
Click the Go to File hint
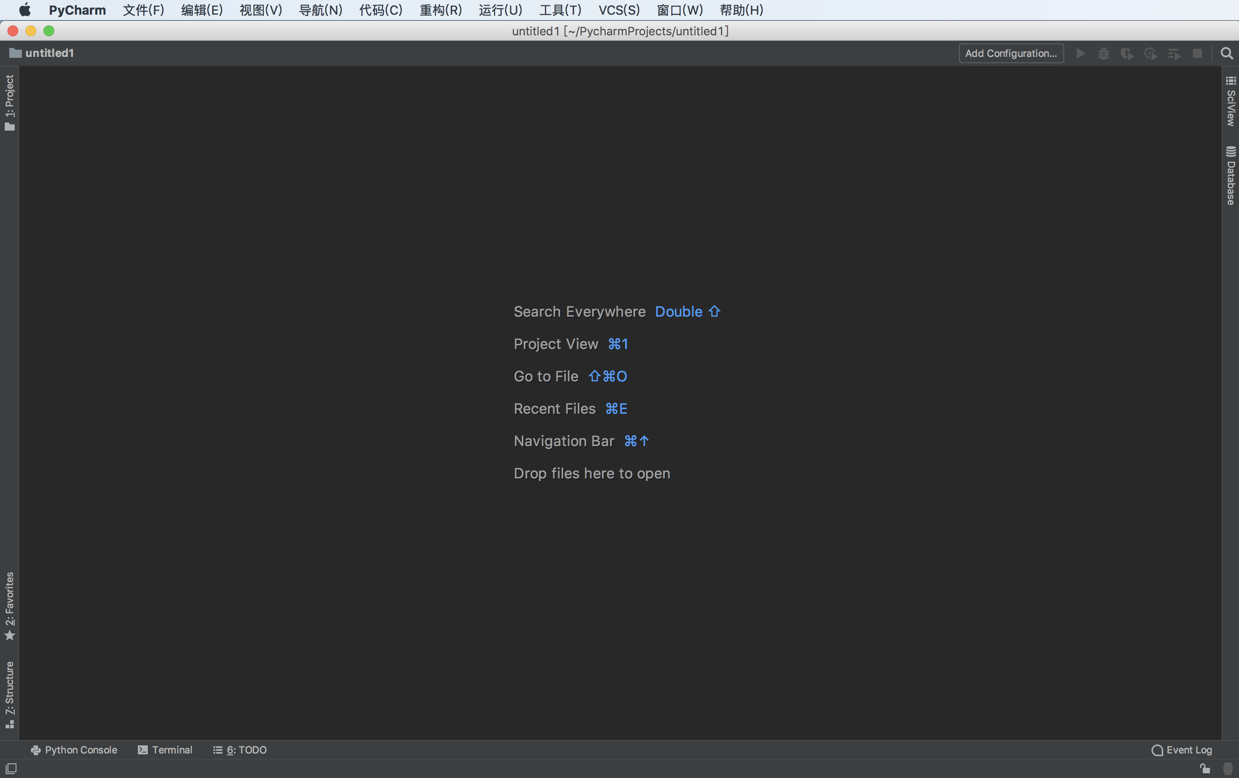(570, 376)
